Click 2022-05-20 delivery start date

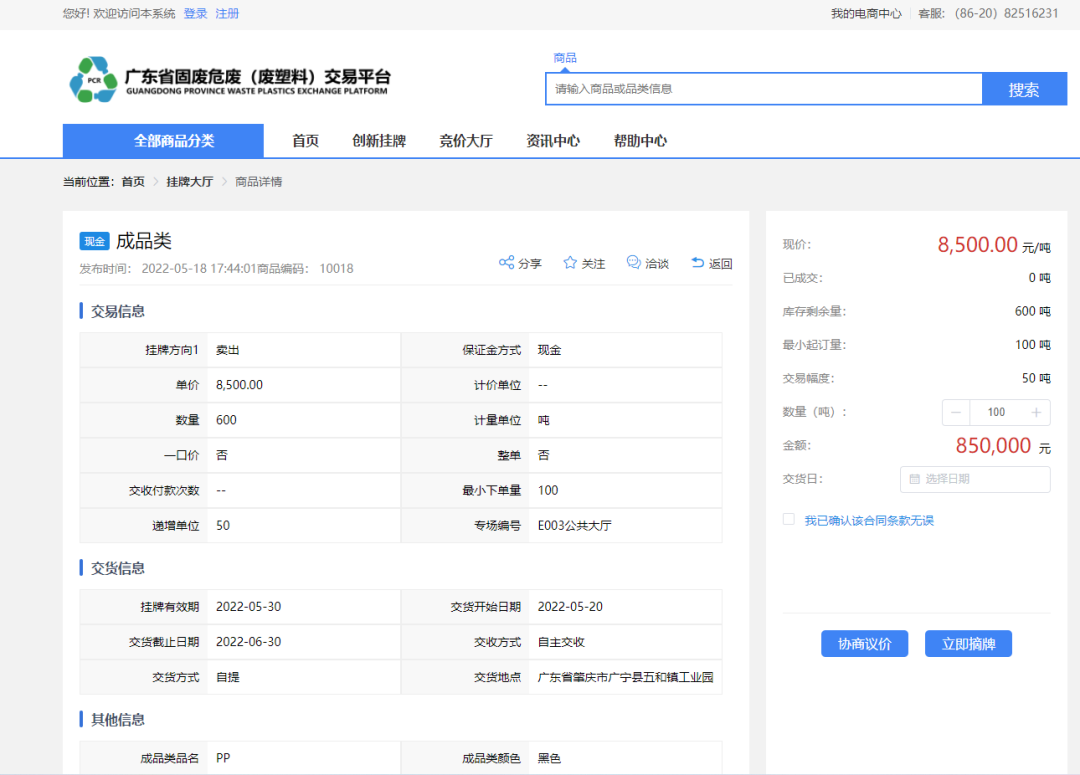pos(570,606)
